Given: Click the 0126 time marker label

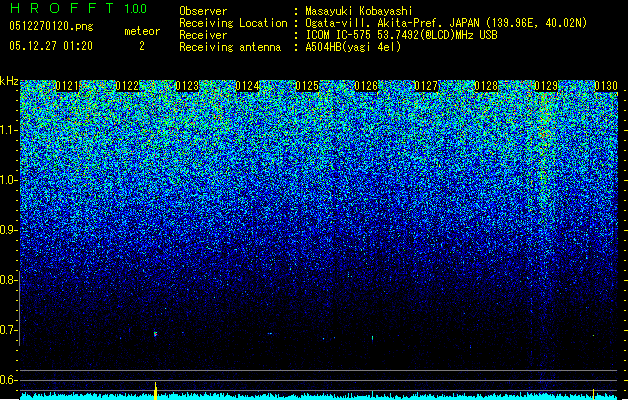Looking at the screenshot, I should tap(366, 86).
